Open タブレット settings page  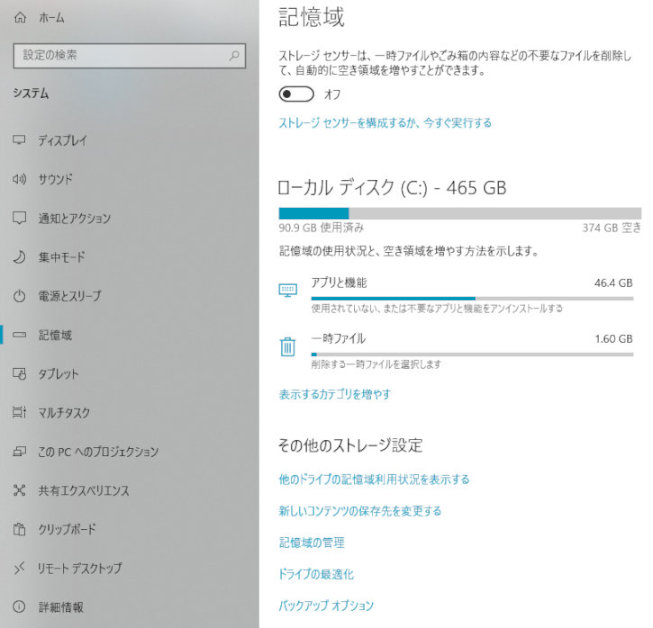(58, 374)
